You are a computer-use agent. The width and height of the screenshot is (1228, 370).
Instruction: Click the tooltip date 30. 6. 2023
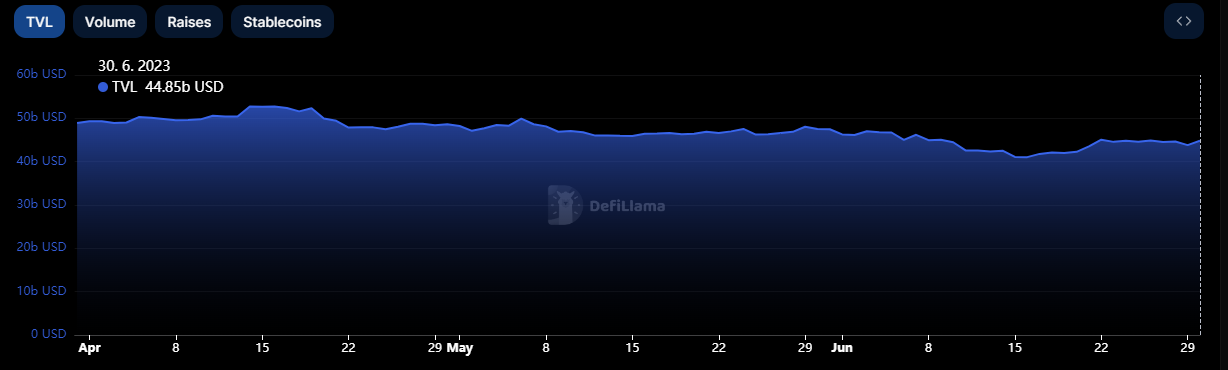pos(134,66)
